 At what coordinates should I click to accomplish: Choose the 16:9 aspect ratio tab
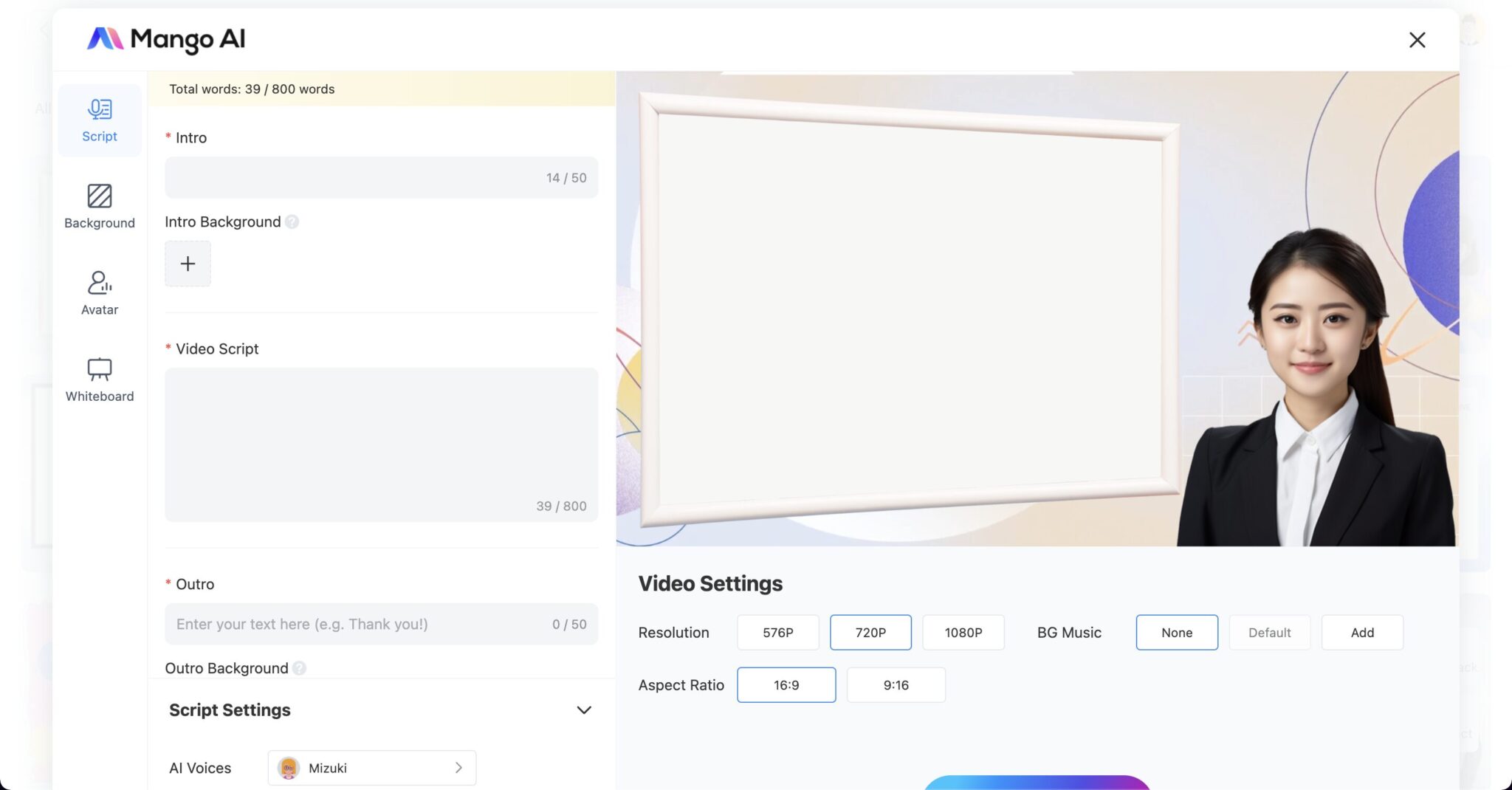click(x=786, y=684)
